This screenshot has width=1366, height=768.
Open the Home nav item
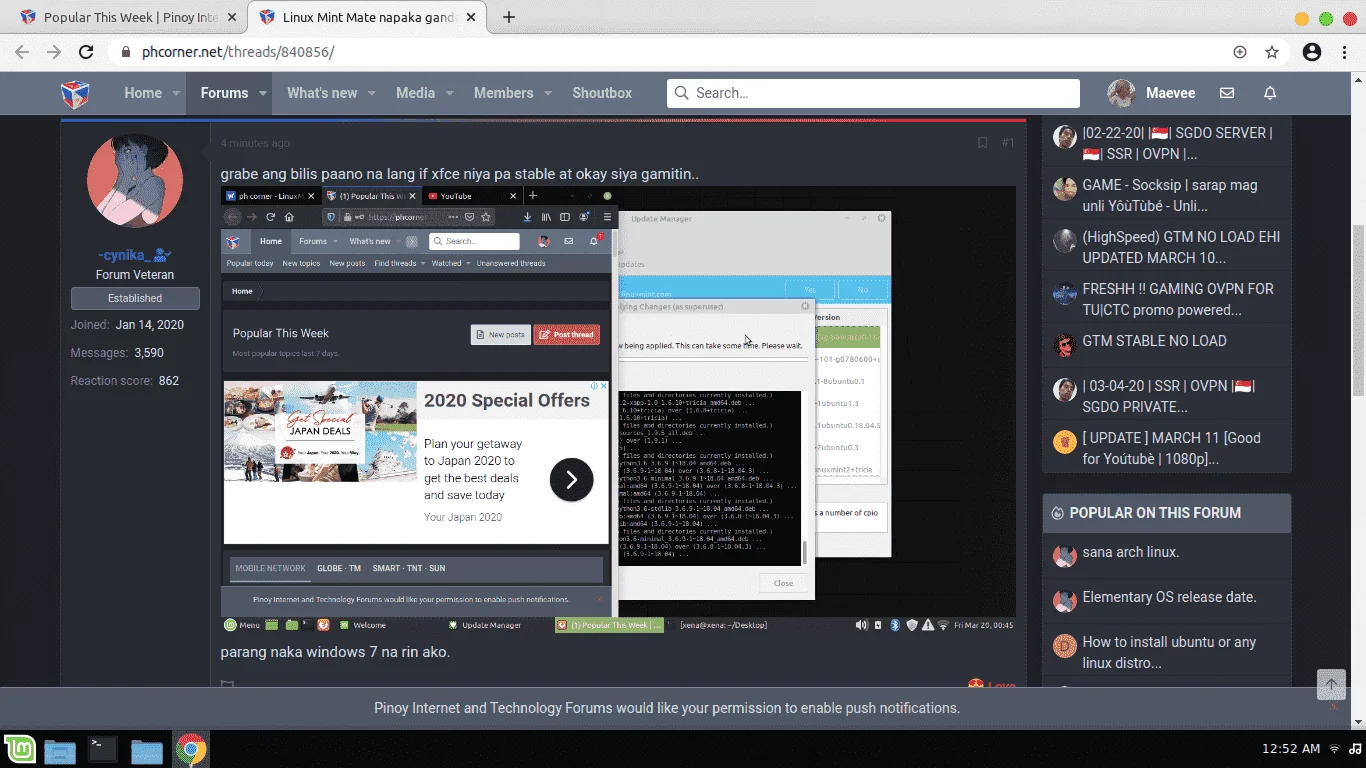click(143, 93)
